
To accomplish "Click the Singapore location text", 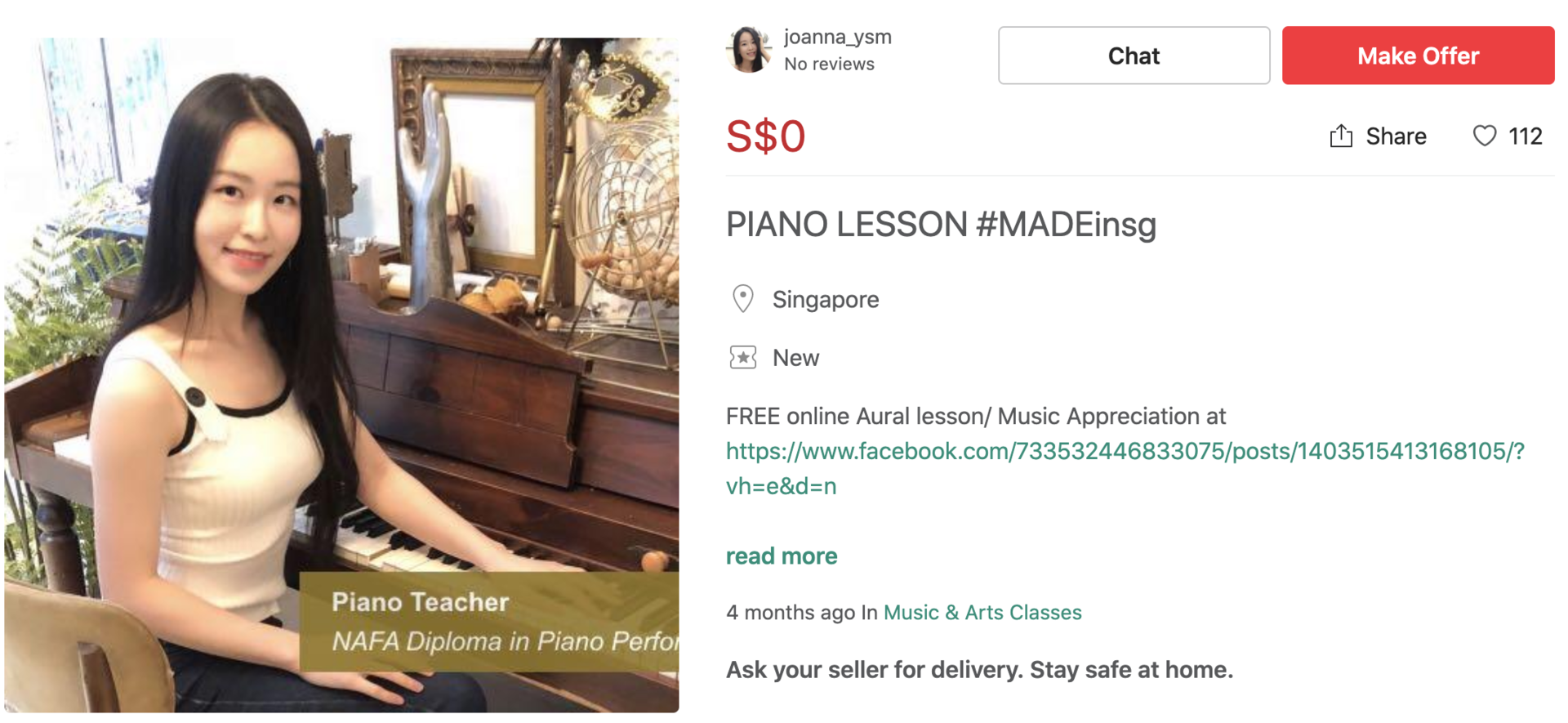I will coord(826,300).
